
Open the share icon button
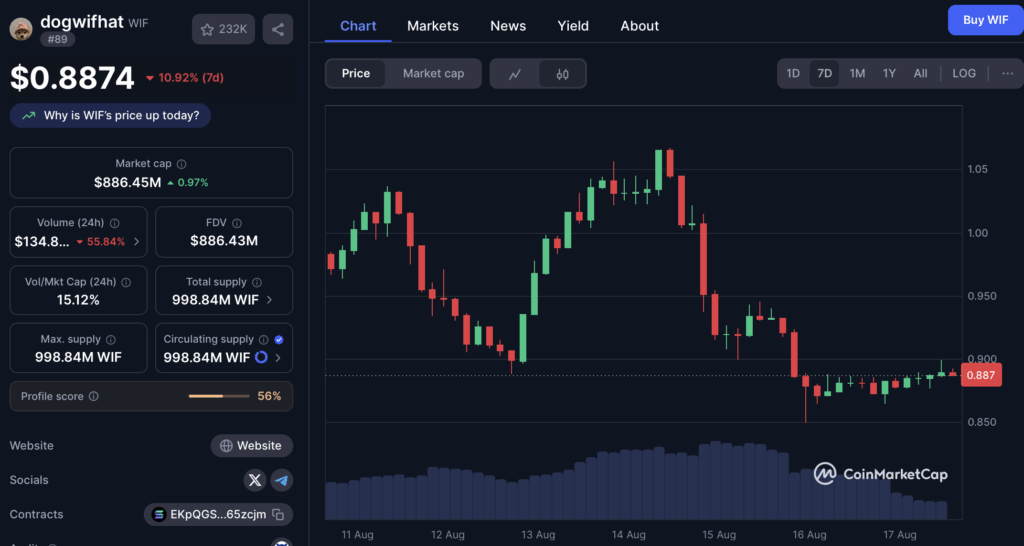278,29
